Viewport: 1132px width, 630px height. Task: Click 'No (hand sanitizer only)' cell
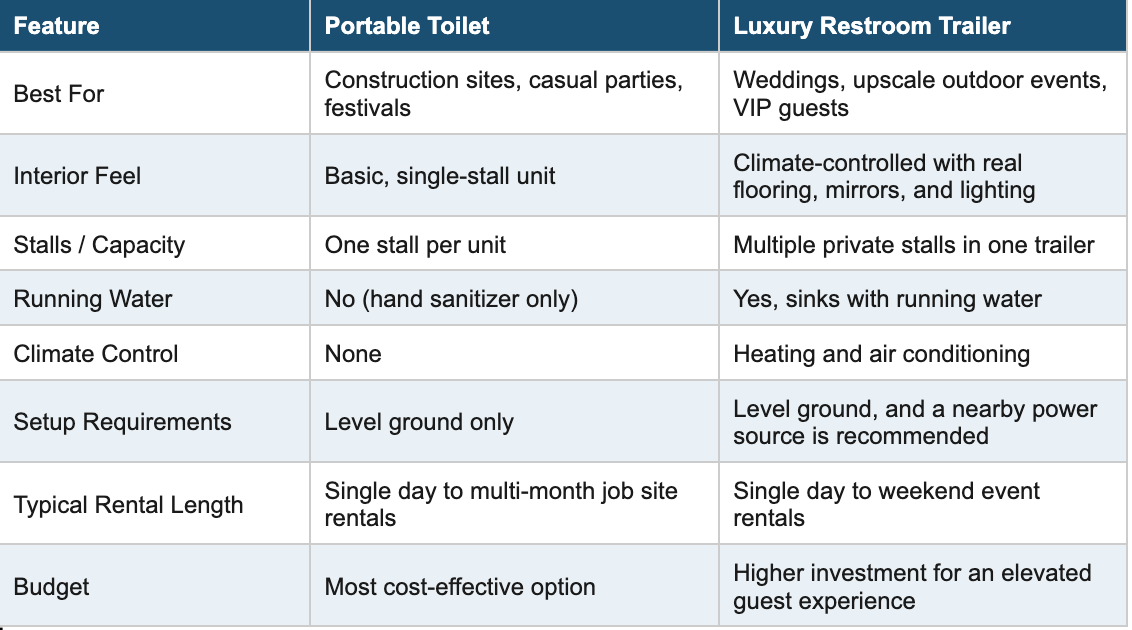click(x=515, y=298)
